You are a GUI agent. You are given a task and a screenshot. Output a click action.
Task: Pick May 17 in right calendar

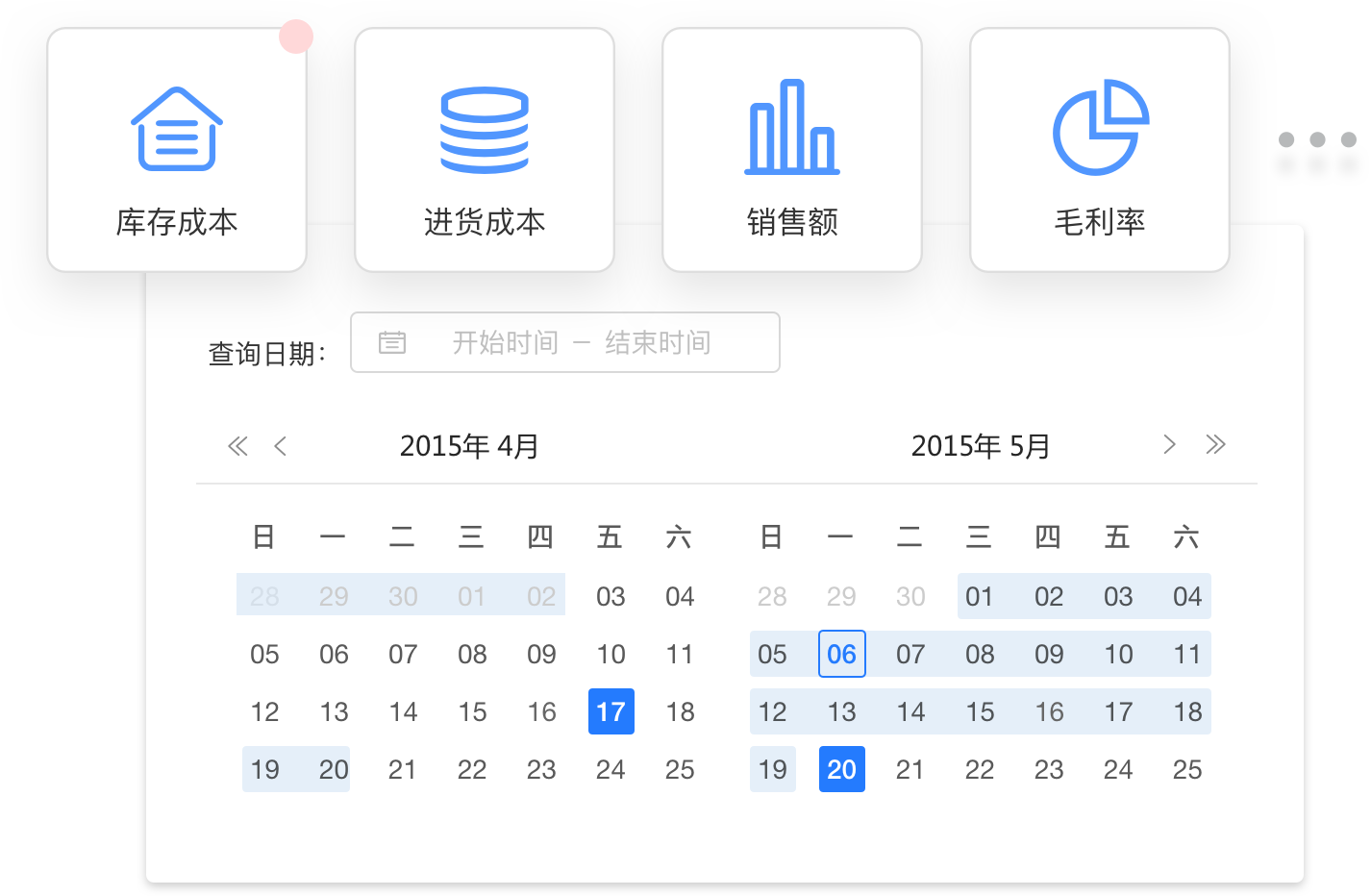coord(1119,711)
